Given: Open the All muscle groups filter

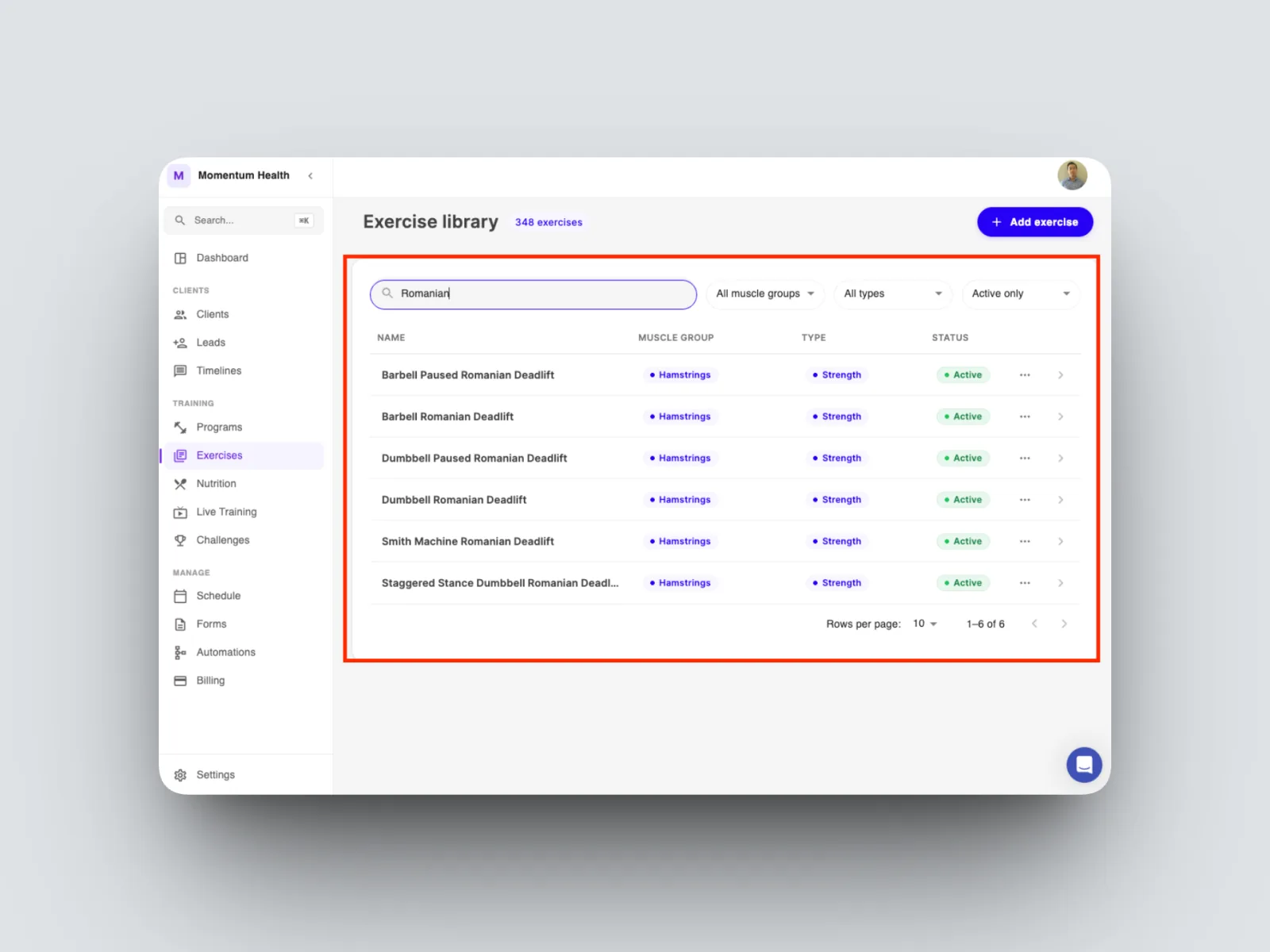Looking at the screenshot, I should click(x=765, y=294).
